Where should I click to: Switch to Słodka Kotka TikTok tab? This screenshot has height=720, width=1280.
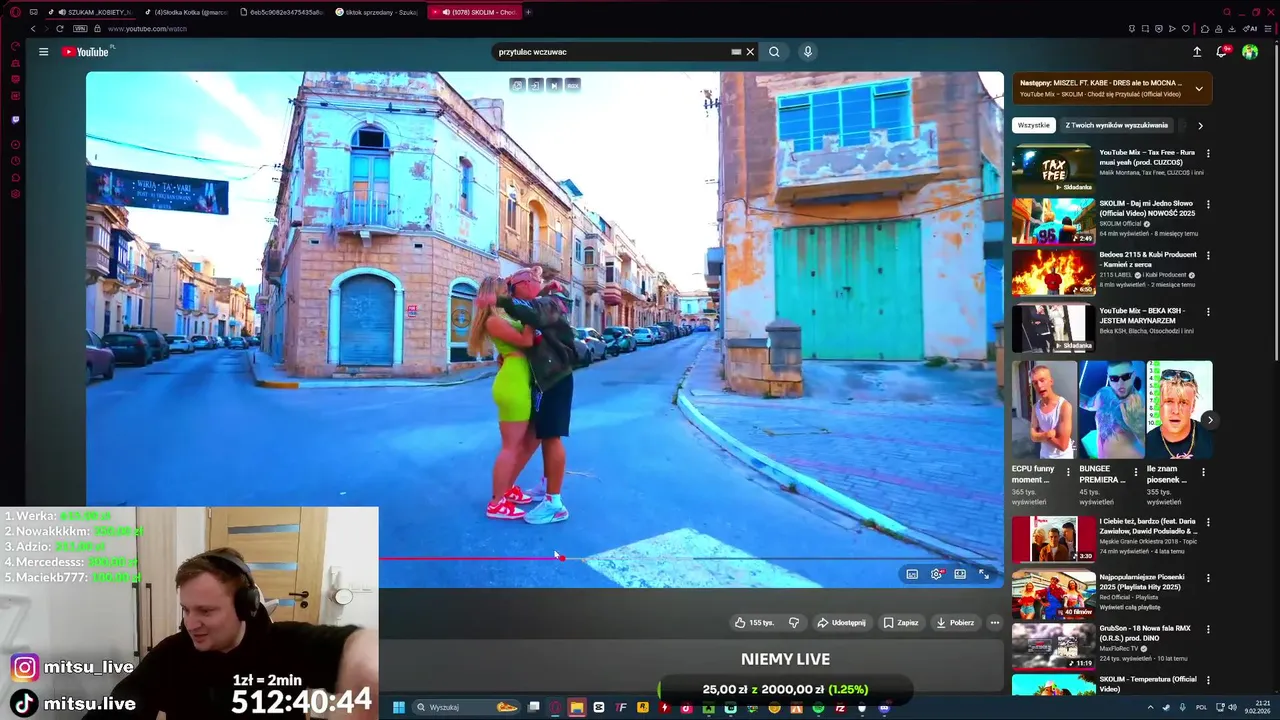click(187, 12)
